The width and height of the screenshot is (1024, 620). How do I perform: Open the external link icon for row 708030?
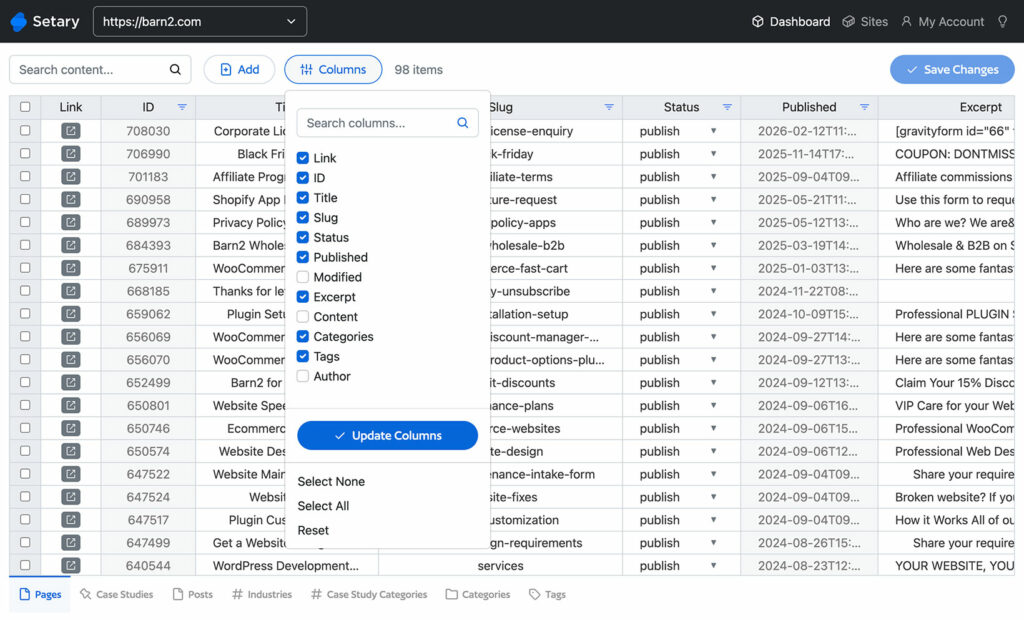pos(71,131)
